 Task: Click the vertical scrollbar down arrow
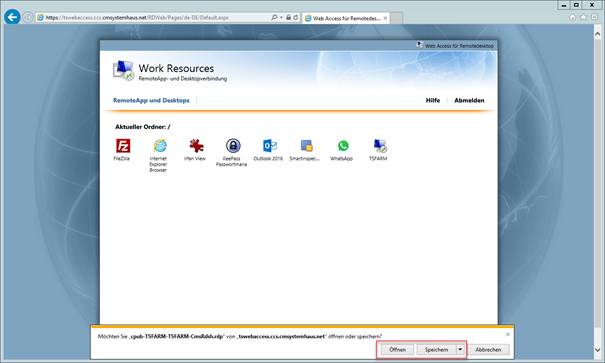pos(598,349)
